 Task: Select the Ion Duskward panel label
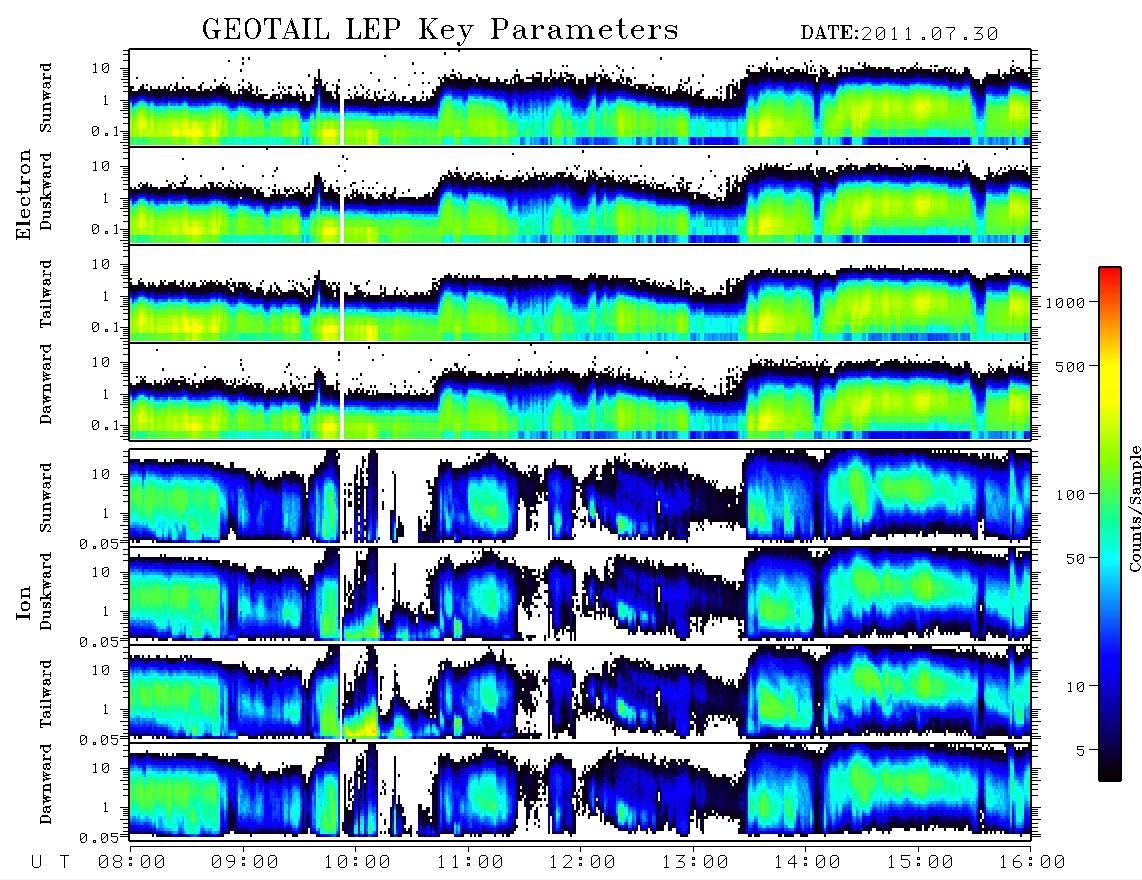(x=46, y=592)
